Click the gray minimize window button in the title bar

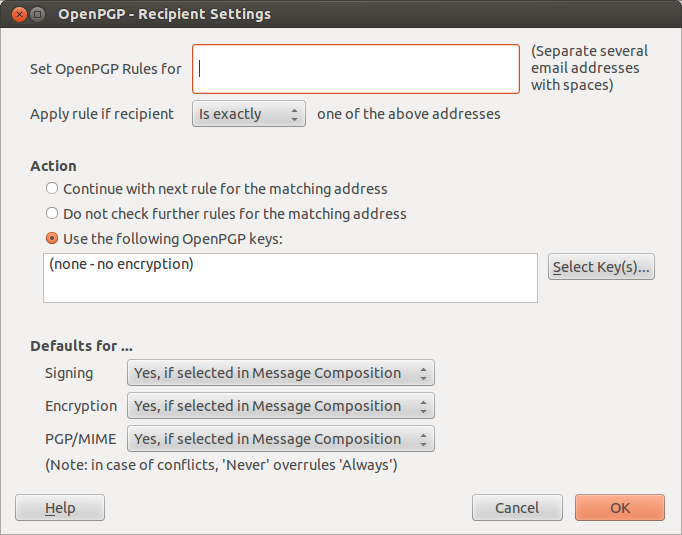(38, 14)
